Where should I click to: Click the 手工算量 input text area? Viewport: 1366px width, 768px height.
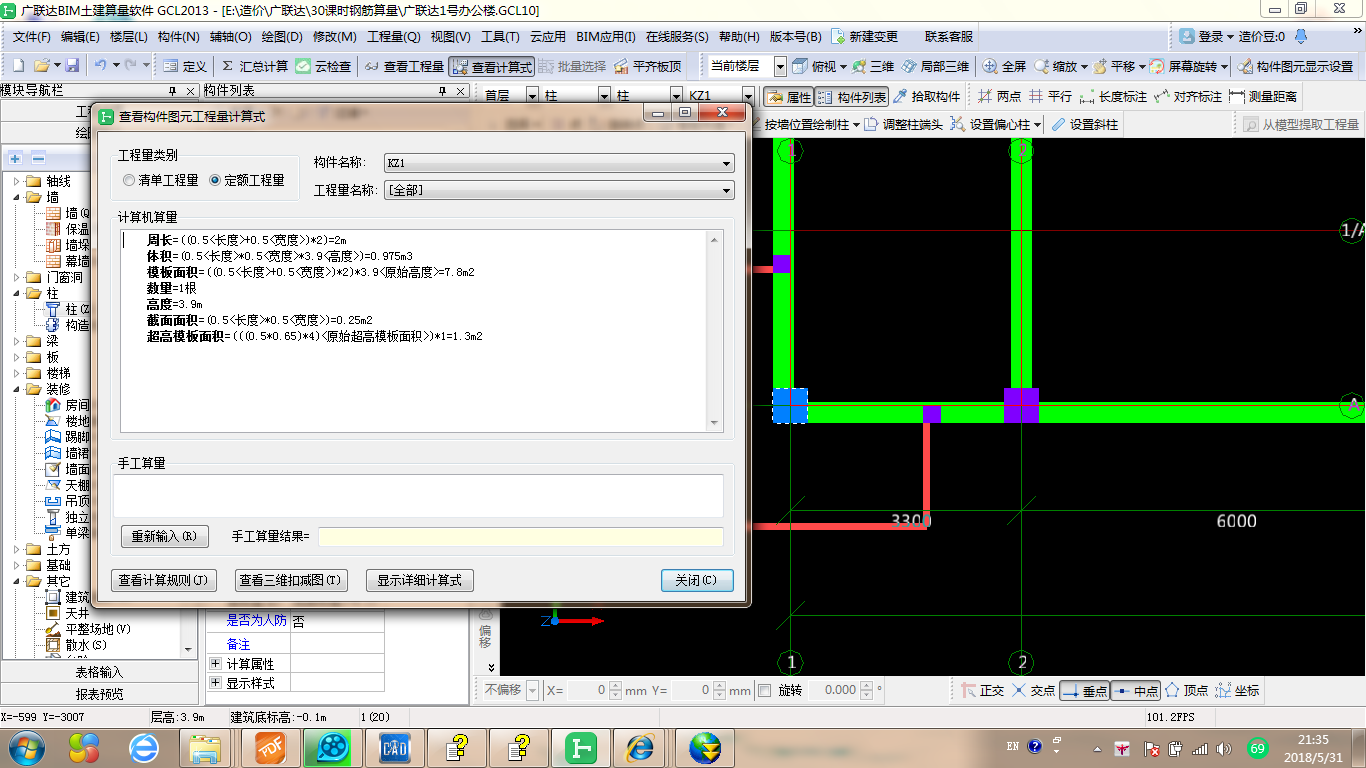click(418, 495)
